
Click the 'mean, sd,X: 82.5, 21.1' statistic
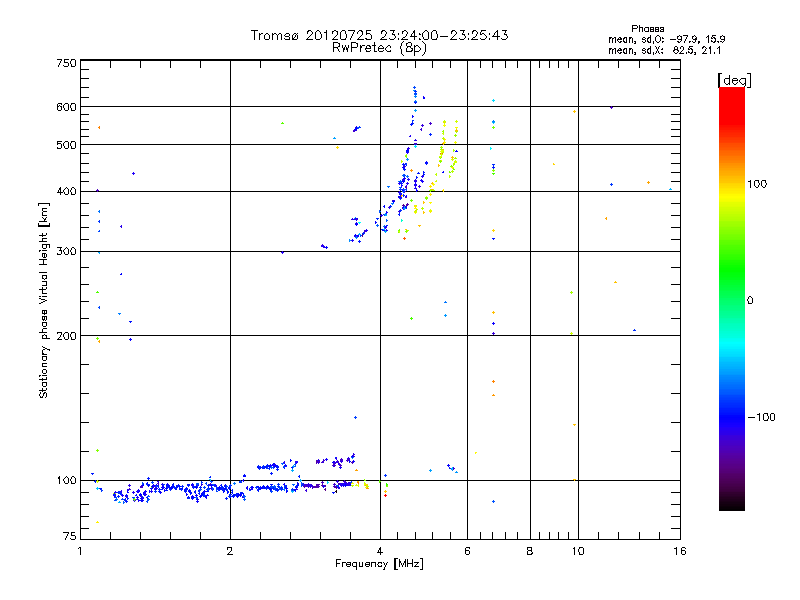(x=664, y=50)
